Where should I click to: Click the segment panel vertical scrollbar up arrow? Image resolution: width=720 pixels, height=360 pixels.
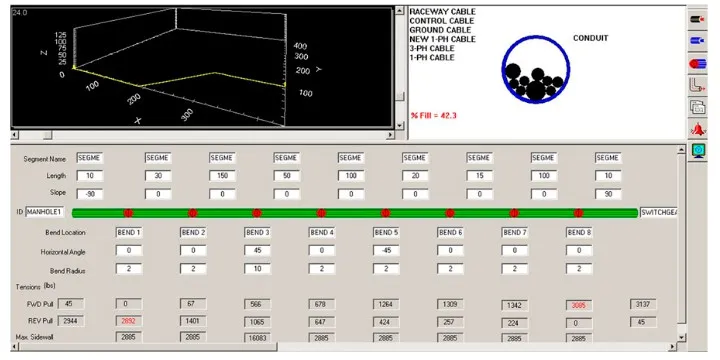681,149
